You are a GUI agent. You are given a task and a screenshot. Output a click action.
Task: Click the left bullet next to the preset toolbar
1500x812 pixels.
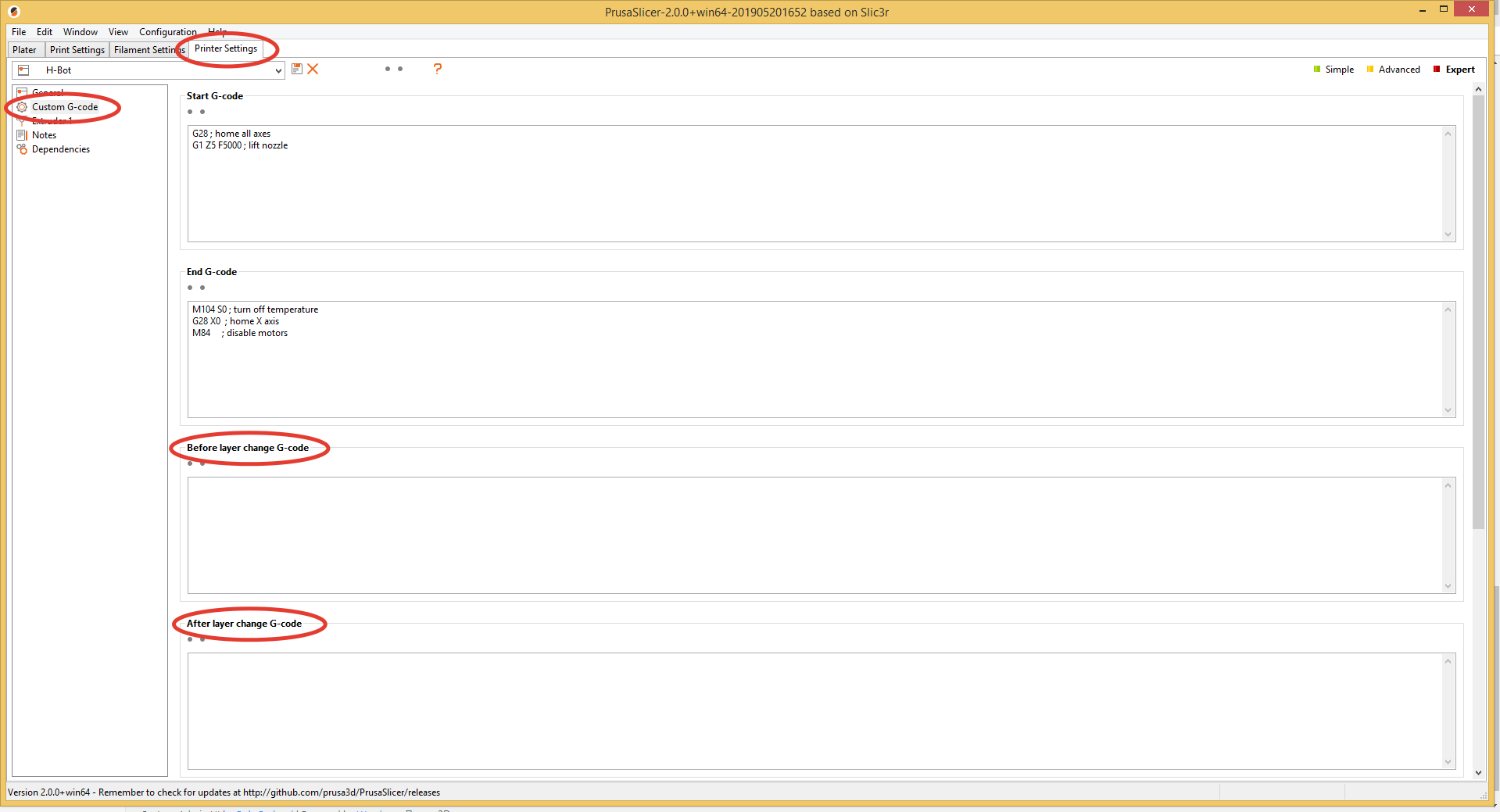coord(388,69)
